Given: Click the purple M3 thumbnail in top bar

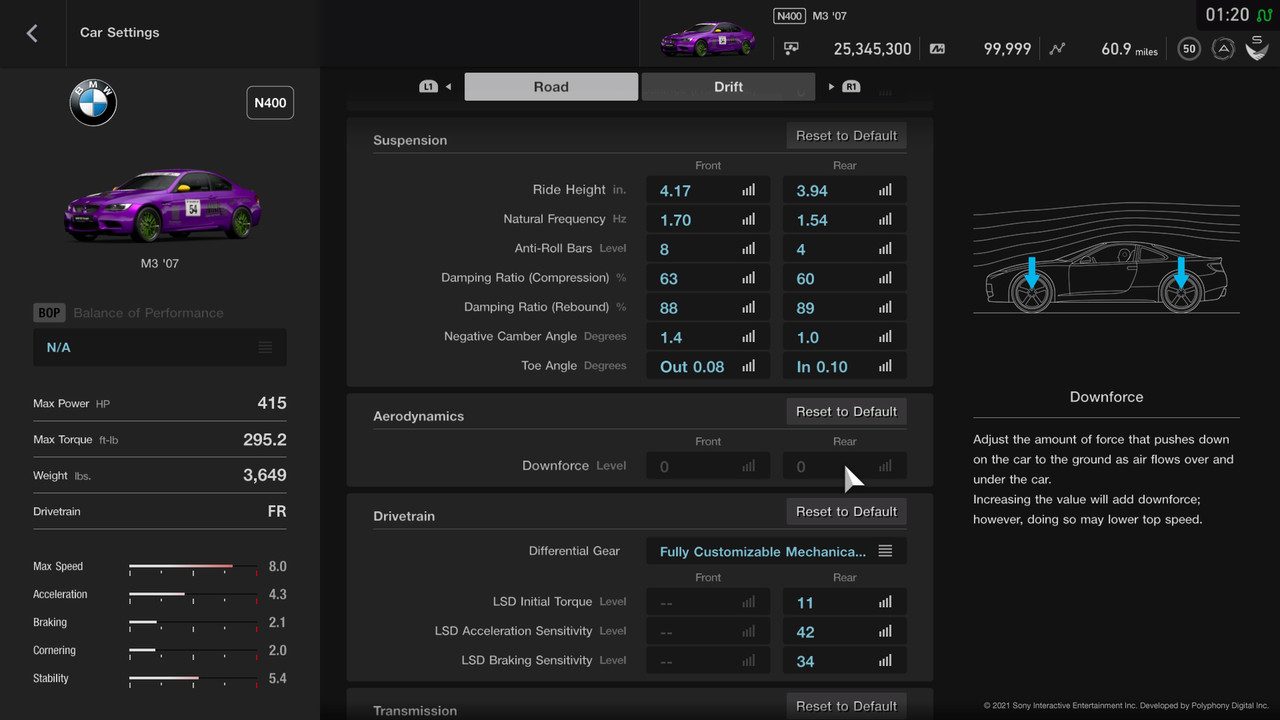Looking at the screenshot, I should pyautogui.click(x=707, y=39).
